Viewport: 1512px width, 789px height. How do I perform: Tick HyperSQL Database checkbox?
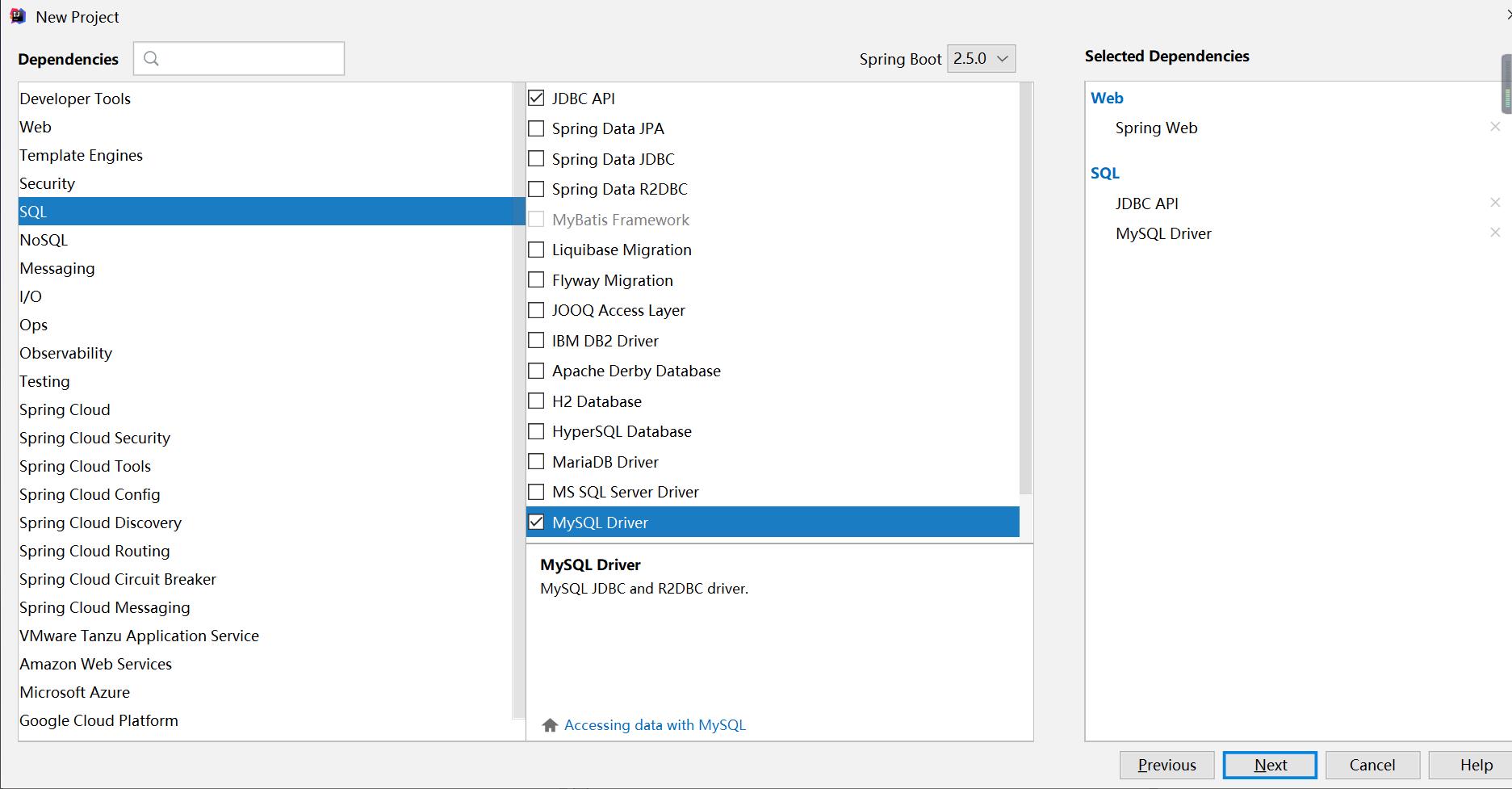click(536, 431)
